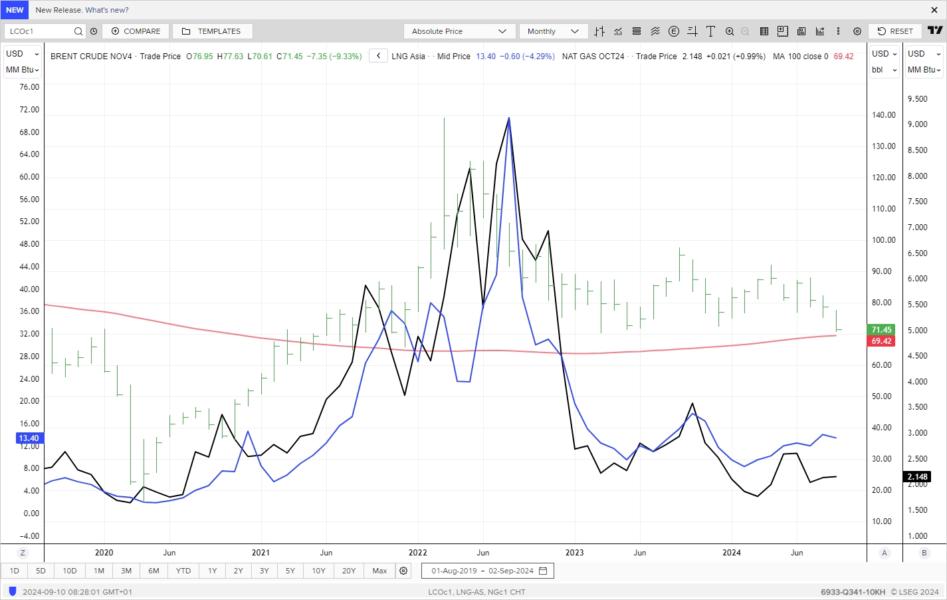Viewport: 947px width, 600px height.
Task: Open time range settings gear after Max
Action: point(403,571)
